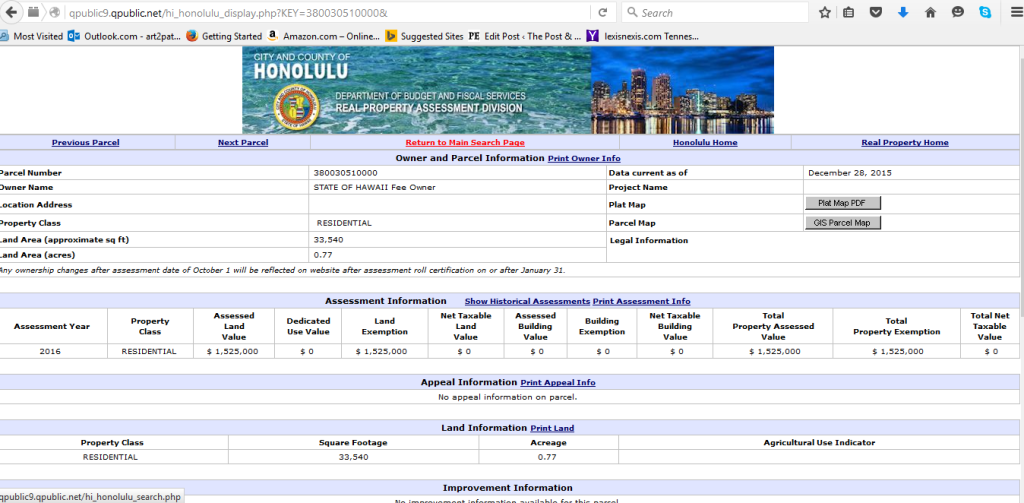Open the downloads arrow icon
This screenshot has width=1024, height=503.
903,13
